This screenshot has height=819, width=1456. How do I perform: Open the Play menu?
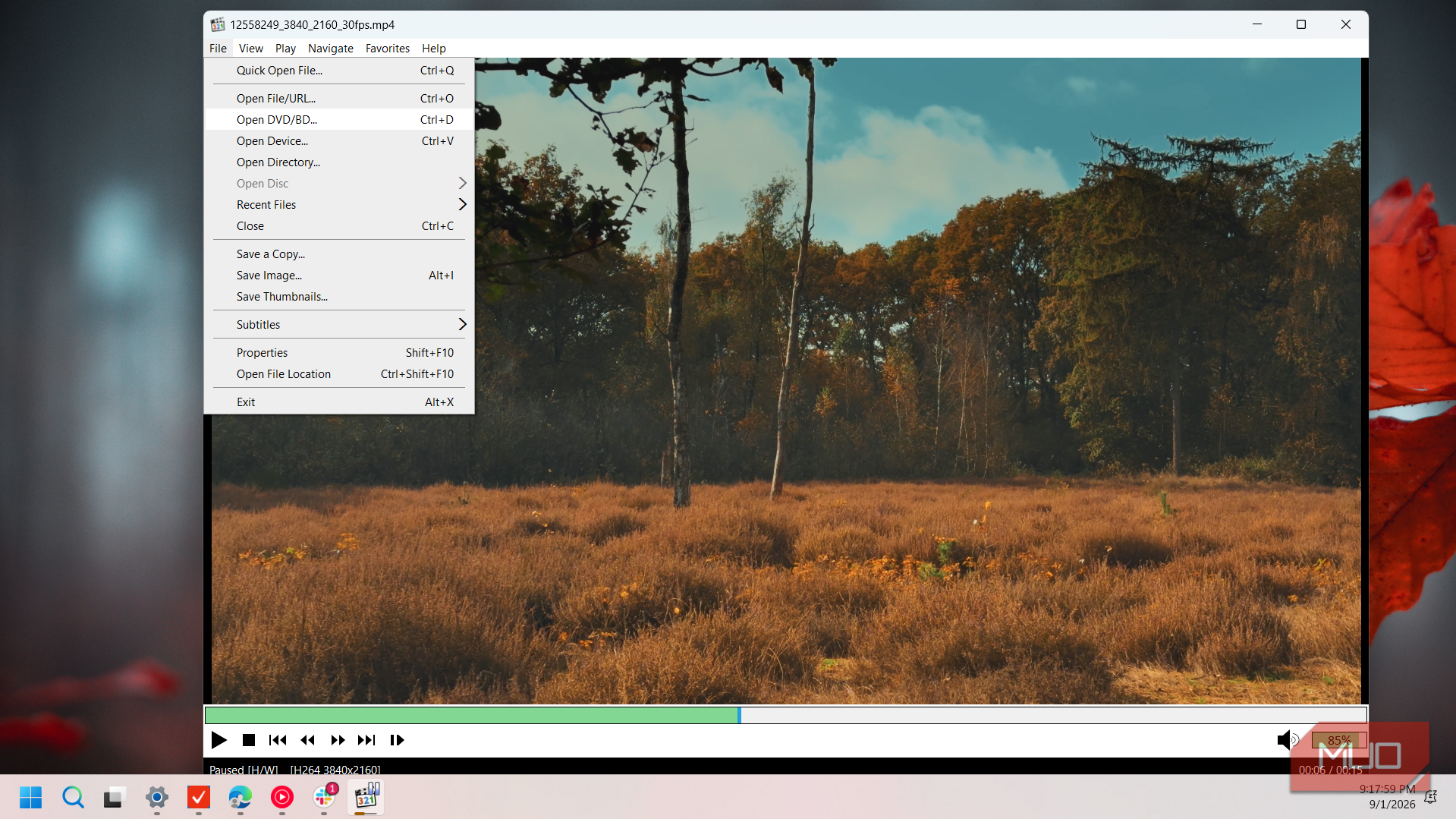coord(285,48)
